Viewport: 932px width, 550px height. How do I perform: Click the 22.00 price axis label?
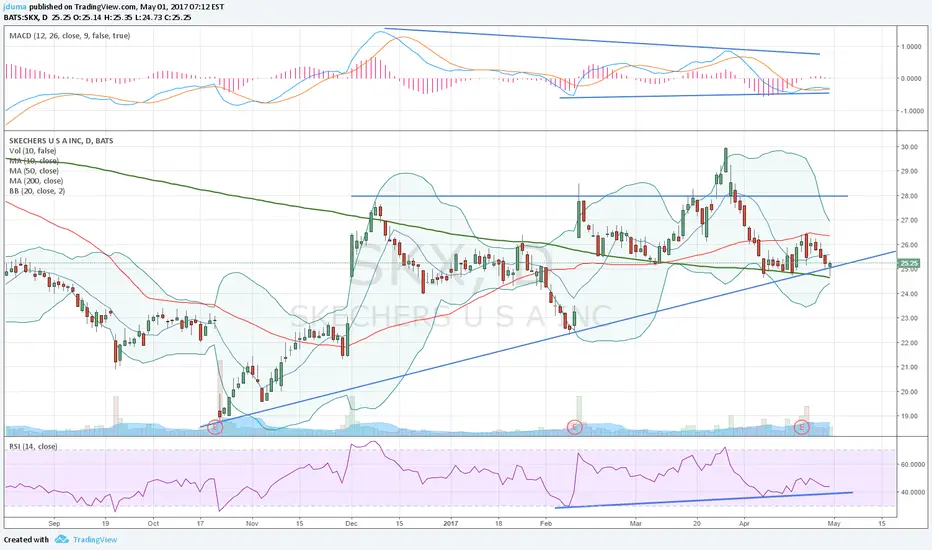pyautogui.click(x=910, y=343)
